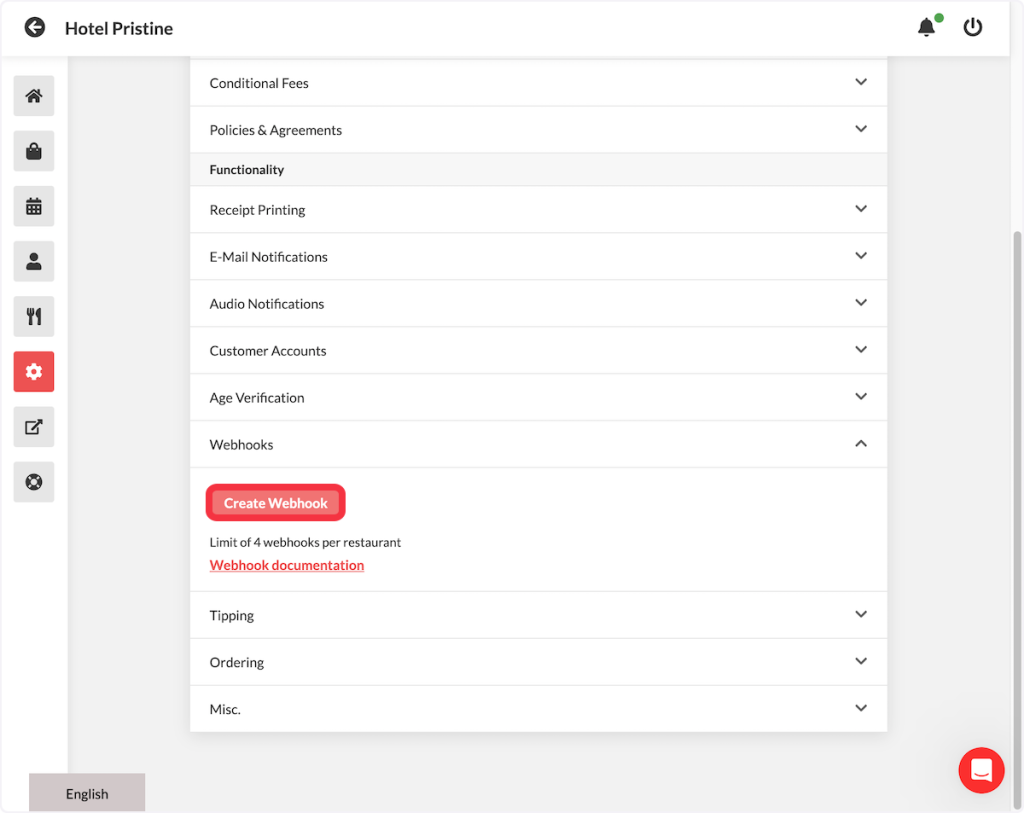Viewport: 1024px width, 813px height.
Task: Go to the Home sidebar icon
Action: pos(34,96)
